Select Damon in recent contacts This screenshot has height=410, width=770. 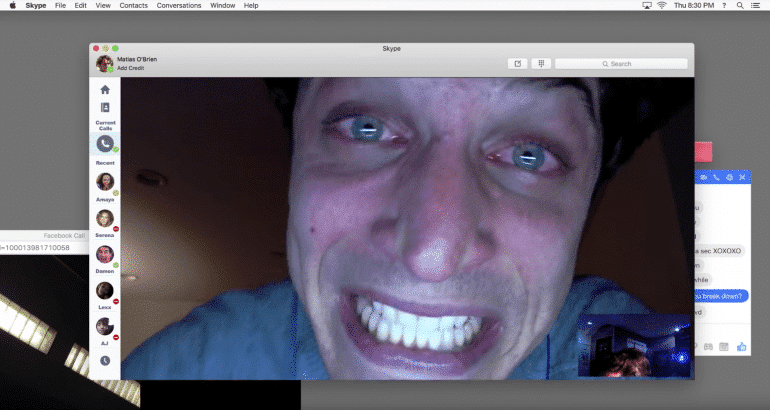(x=105, y=254)
